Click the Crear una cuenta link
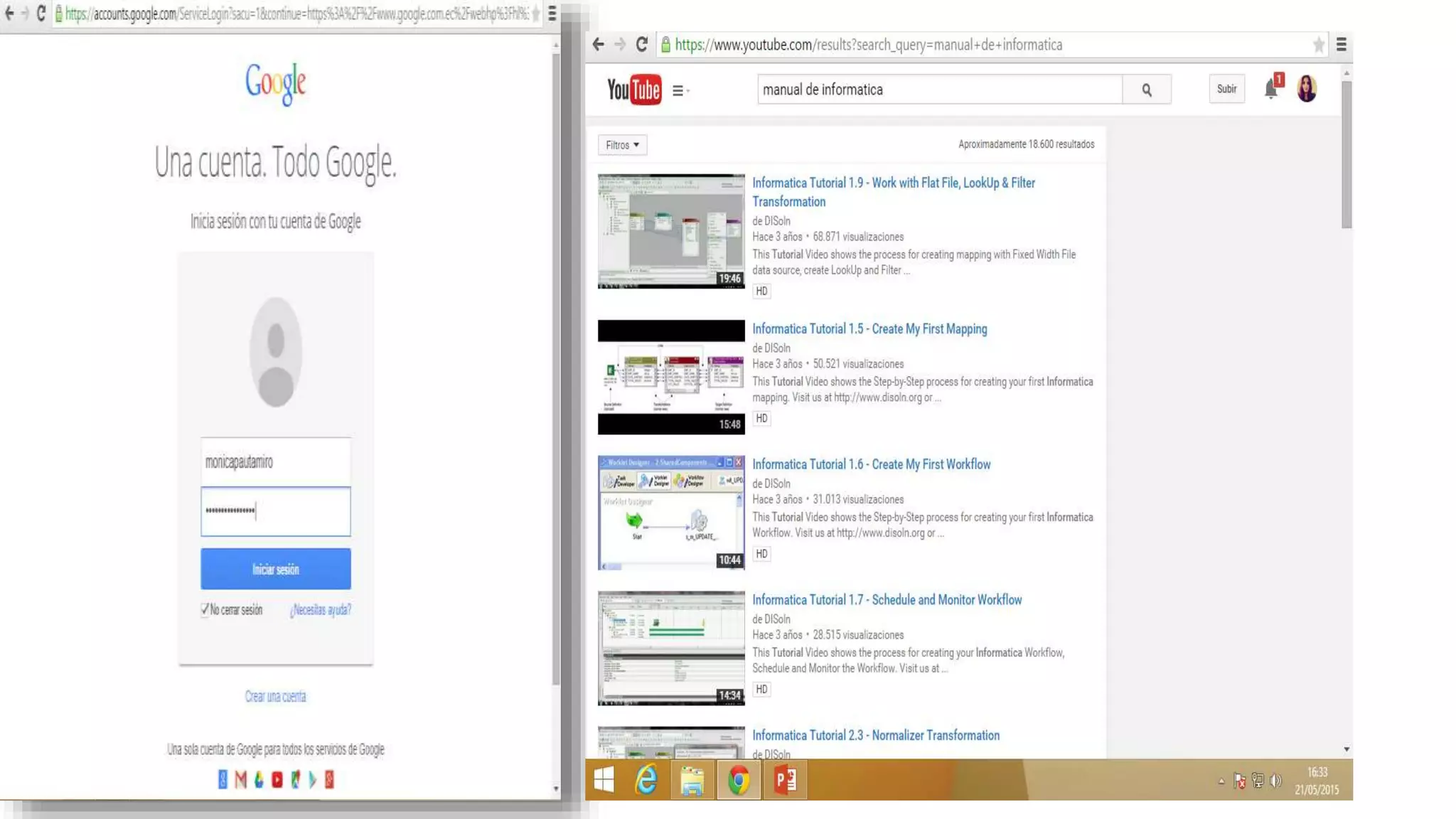The height and width of the screenshot is (819, 1456). click(275, 696)
